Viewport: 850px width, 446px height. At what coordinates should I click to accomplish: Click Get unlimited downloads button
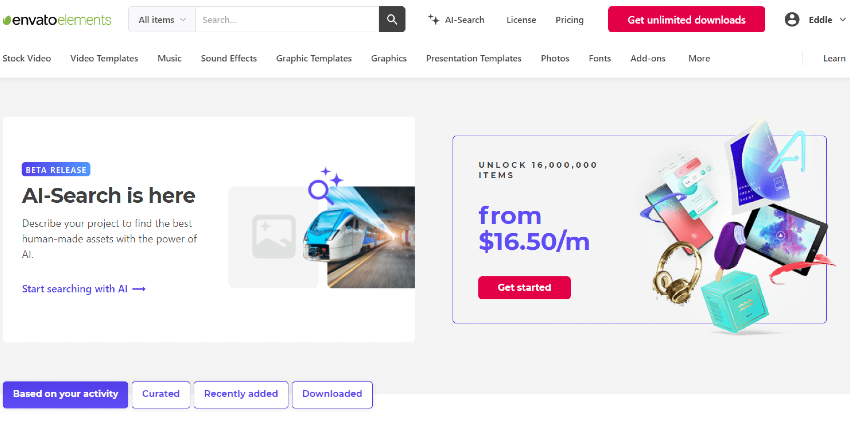point(686,19)
